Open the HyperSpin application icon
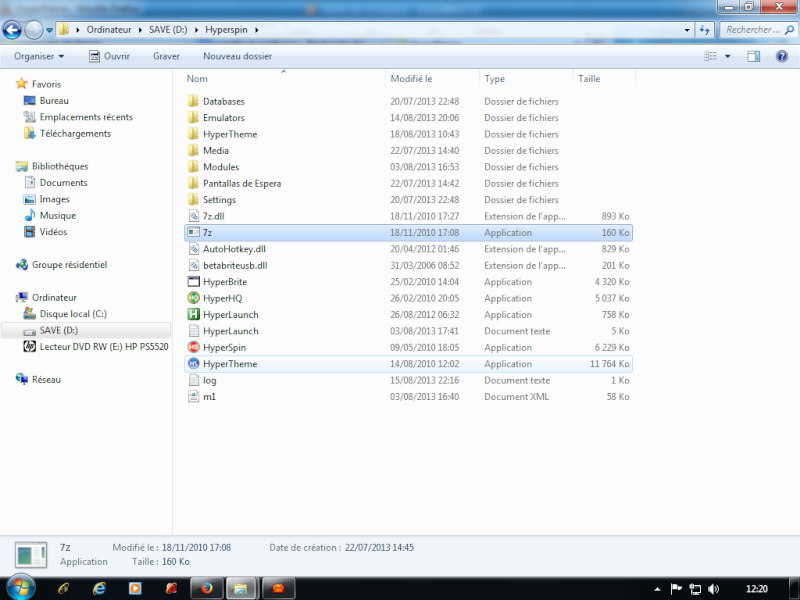Image resolution: width=800 pixels, height=600 pixels. tap(193, 347)
